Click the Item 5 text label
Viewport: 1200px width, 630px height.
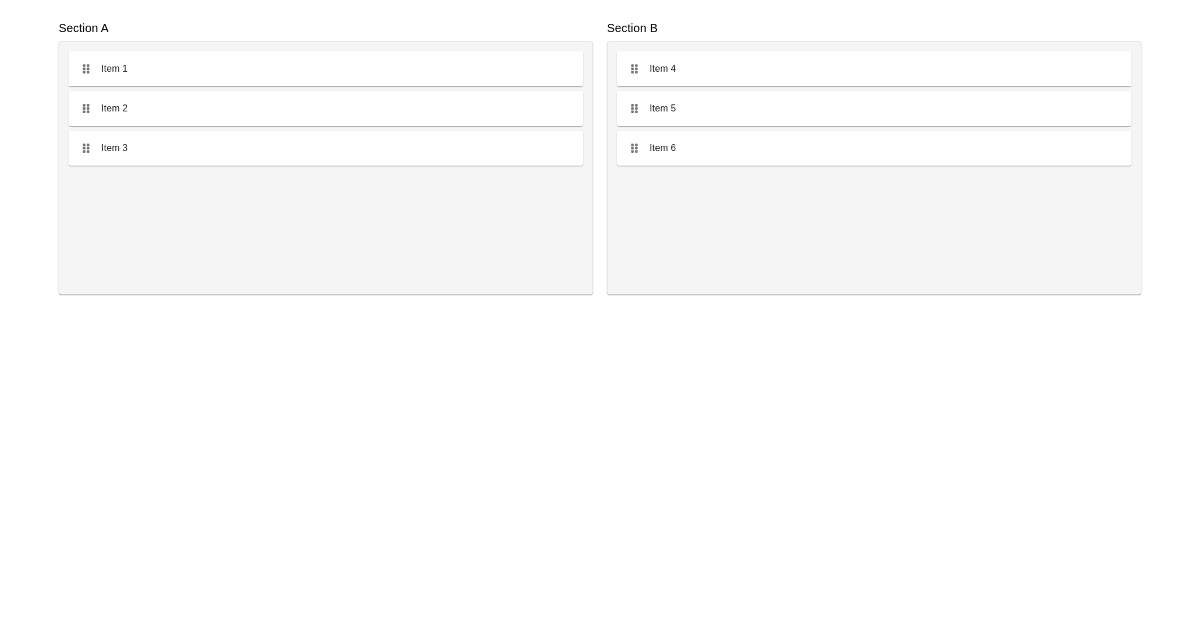662,108
